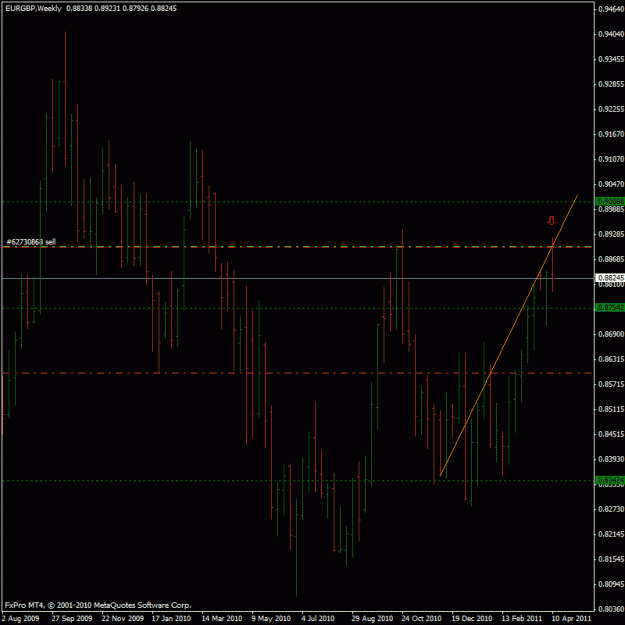Screen dimensions: 625x625
Task: Click price scale label 0.93455
Action: coord(611,59)
